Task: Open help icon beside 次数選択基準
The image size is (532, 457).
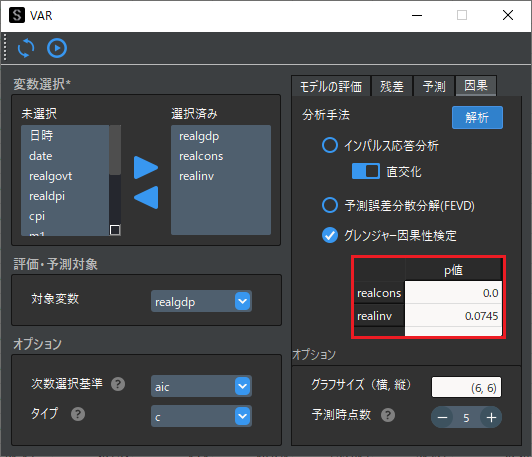Action: (x=118, y=384)
